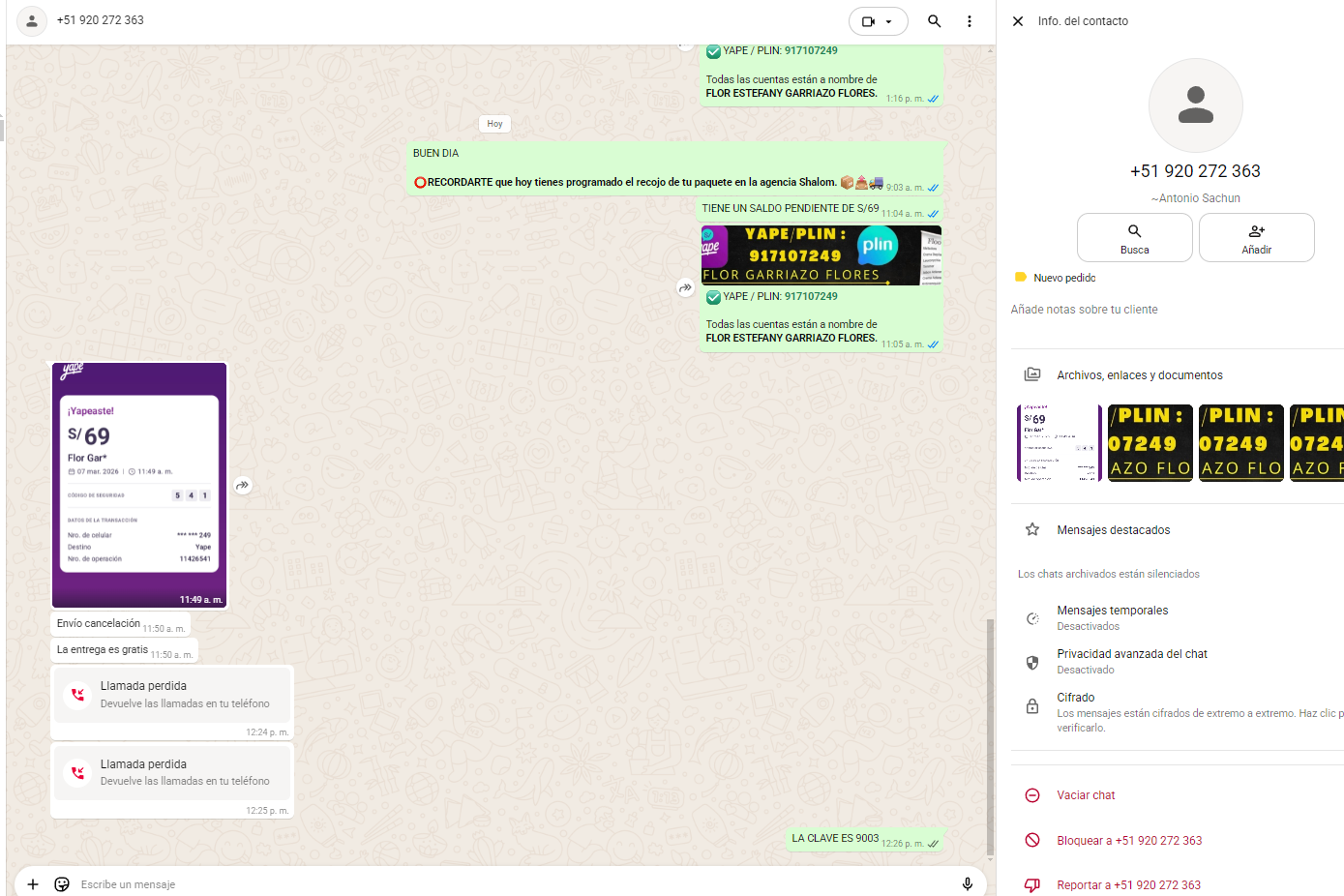Open the emoji picker
The height and width of the screenshot is (896, 1344).
pos(62,884)
